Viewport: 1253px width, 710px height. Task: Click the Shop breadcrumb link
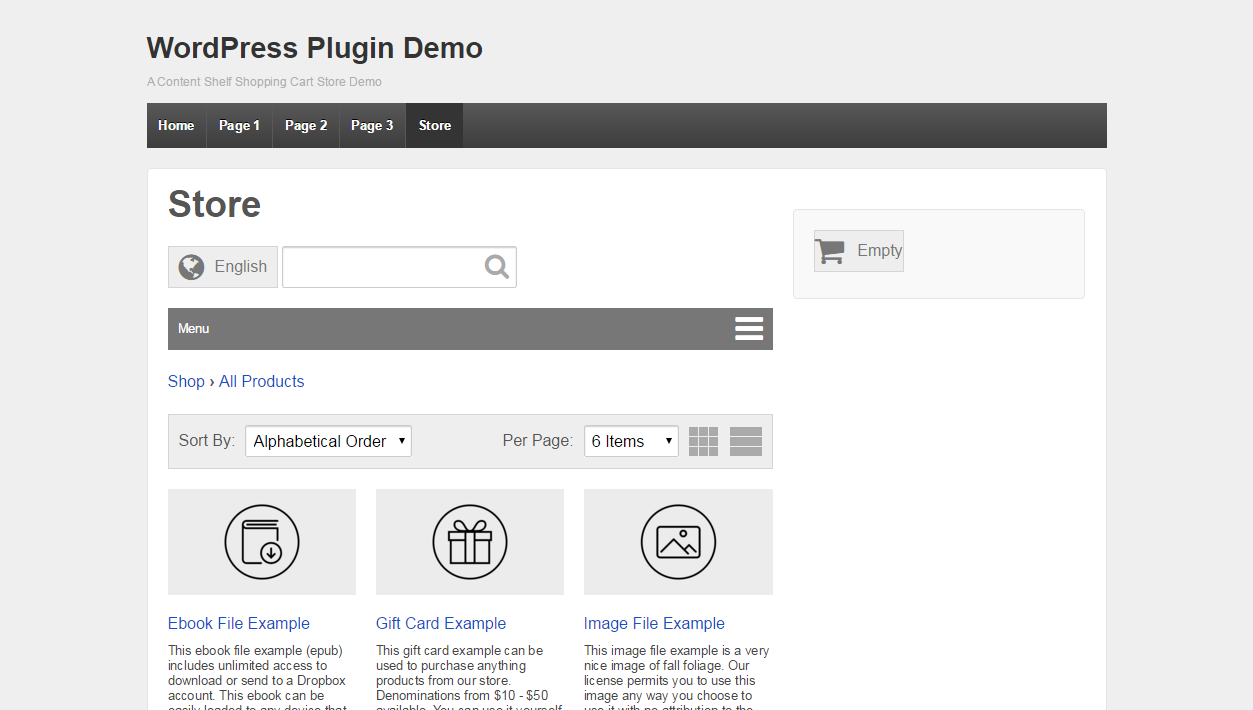pyautogui.click(x=186, y=381)
